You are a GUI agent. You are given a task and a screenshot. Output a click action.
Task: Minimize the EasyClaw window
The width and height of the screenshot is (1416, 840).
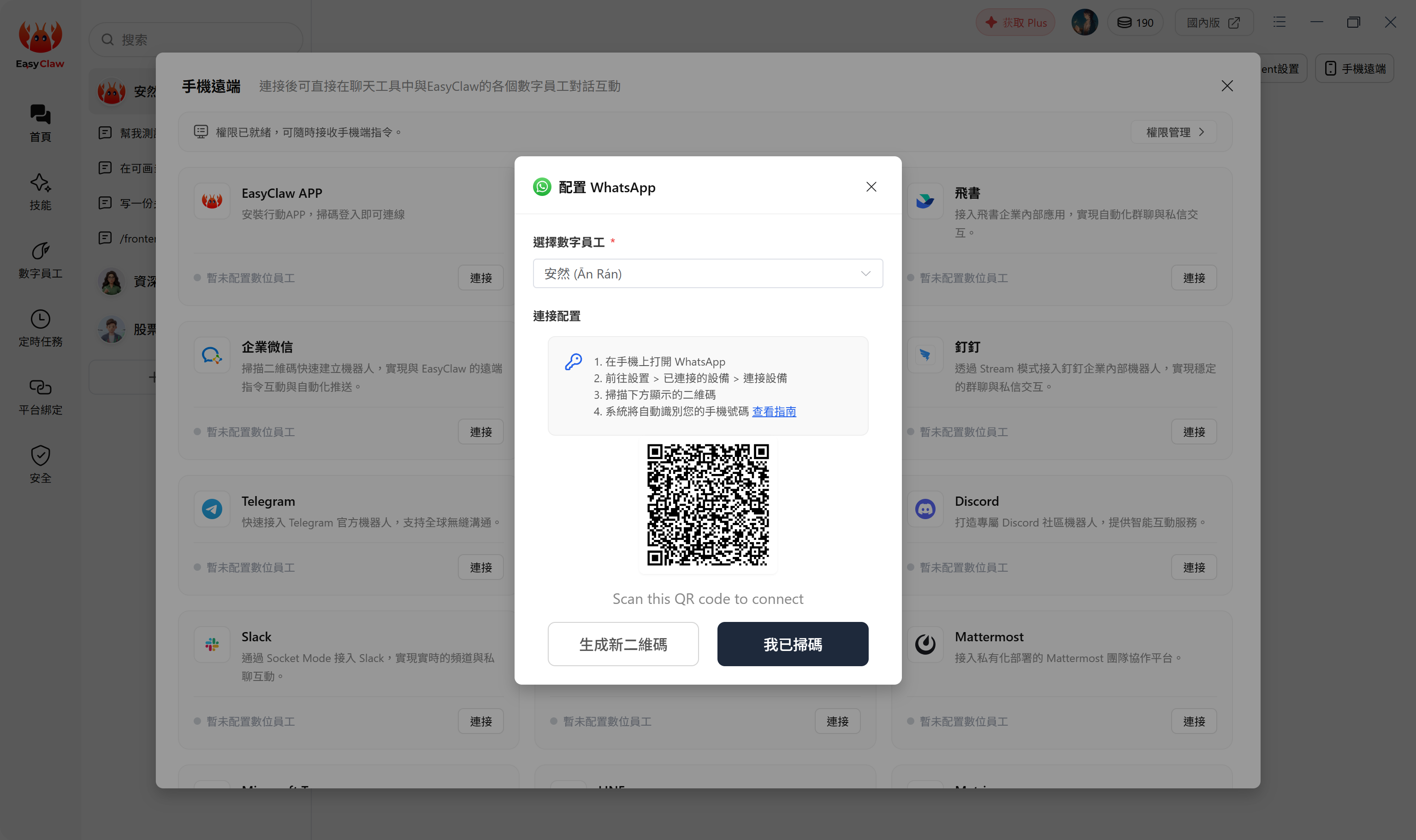coord(1316,22)
